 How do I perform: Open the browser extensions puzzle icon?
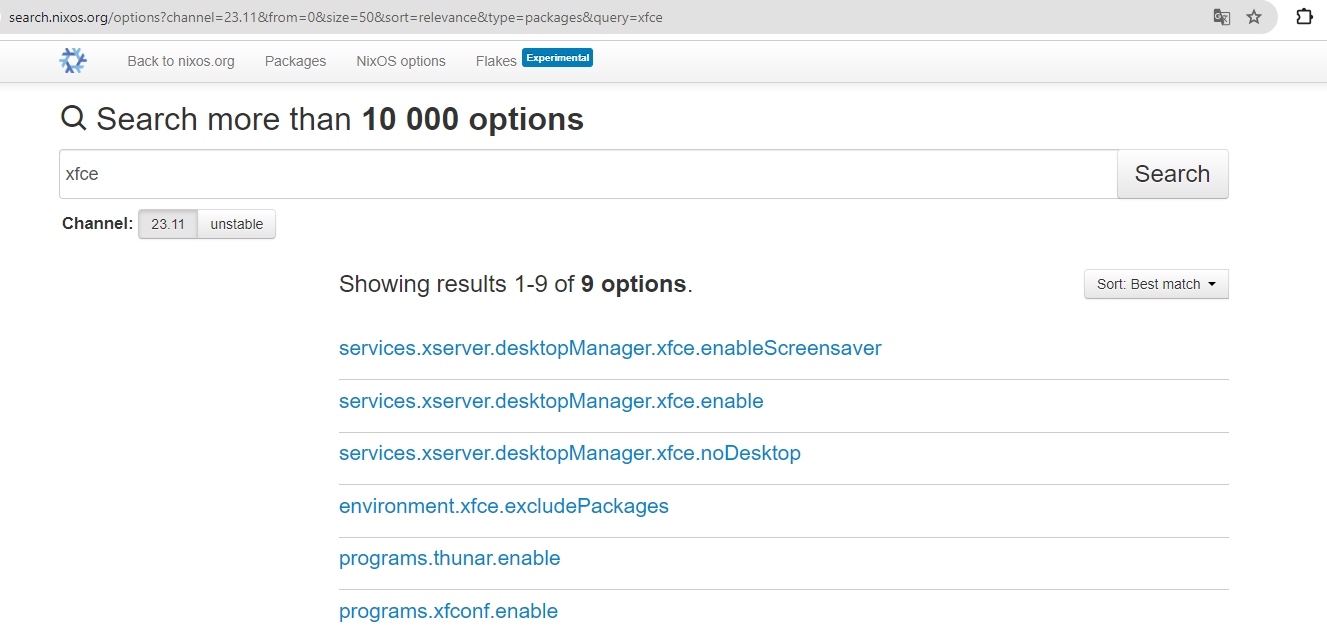coord(1304,17)
